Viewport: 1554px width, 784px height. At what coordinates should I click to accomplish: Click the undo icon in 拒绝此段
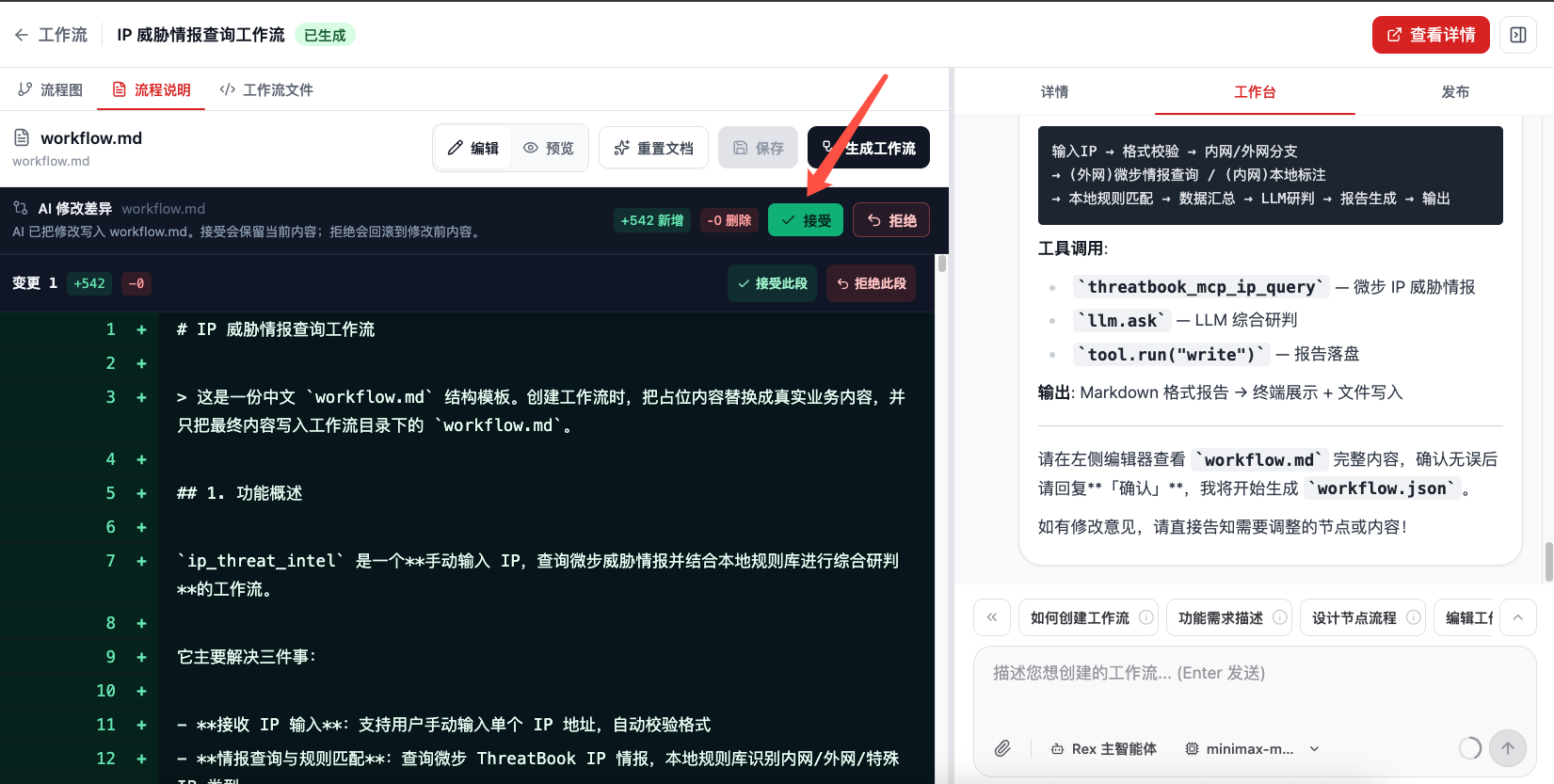[842, 283]
